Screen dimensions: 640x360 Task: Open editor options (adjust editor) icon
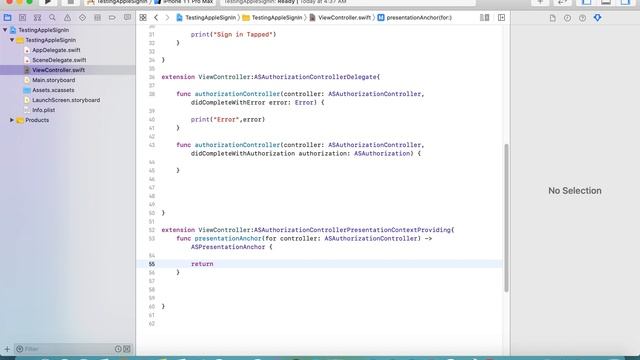click(x=484, y=18)
